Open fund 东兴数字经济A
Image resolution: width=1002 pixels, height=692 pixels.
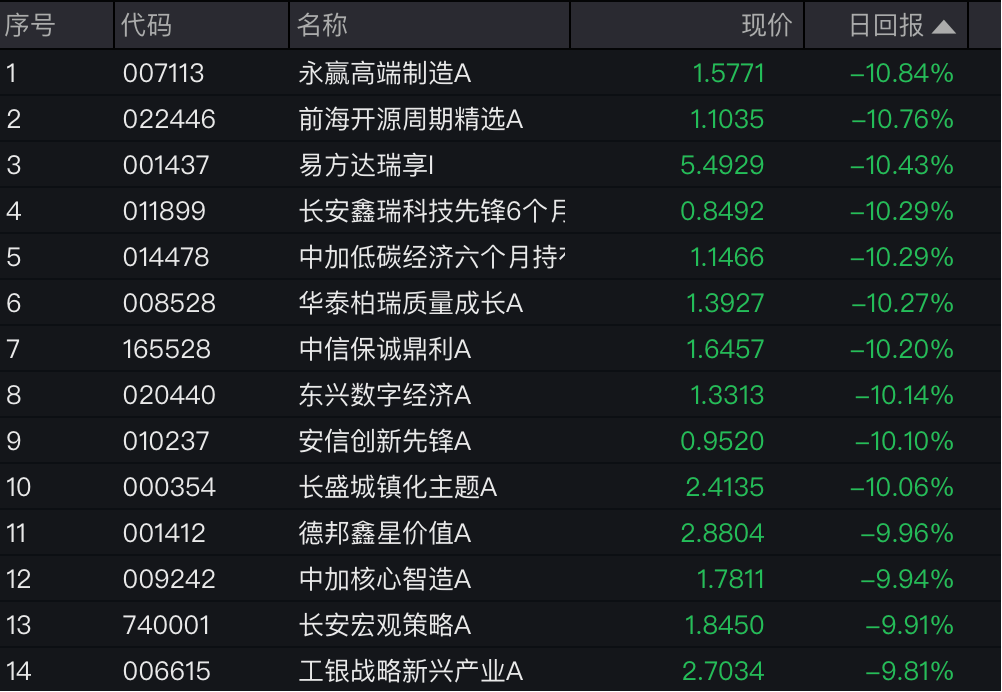coord(385,395)
